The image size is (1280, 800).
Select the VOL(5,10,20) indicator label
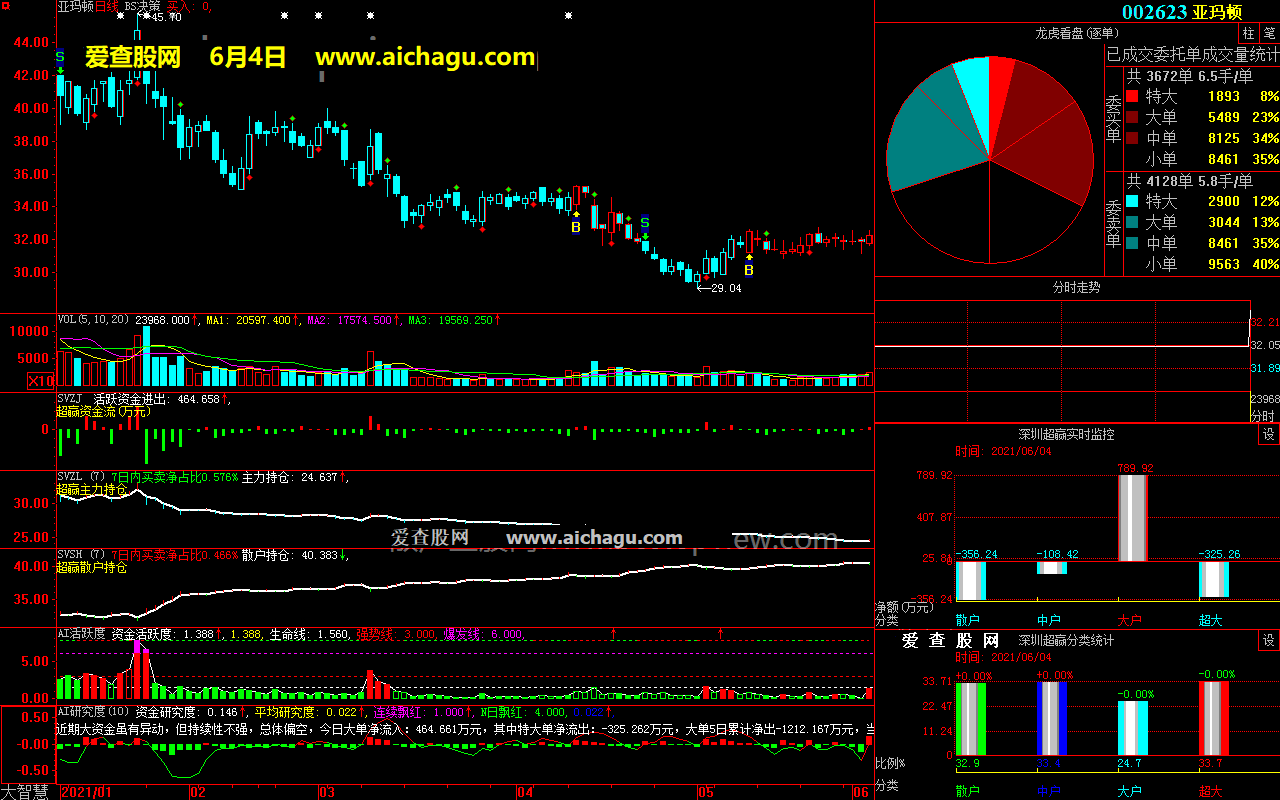click(94, 320)
